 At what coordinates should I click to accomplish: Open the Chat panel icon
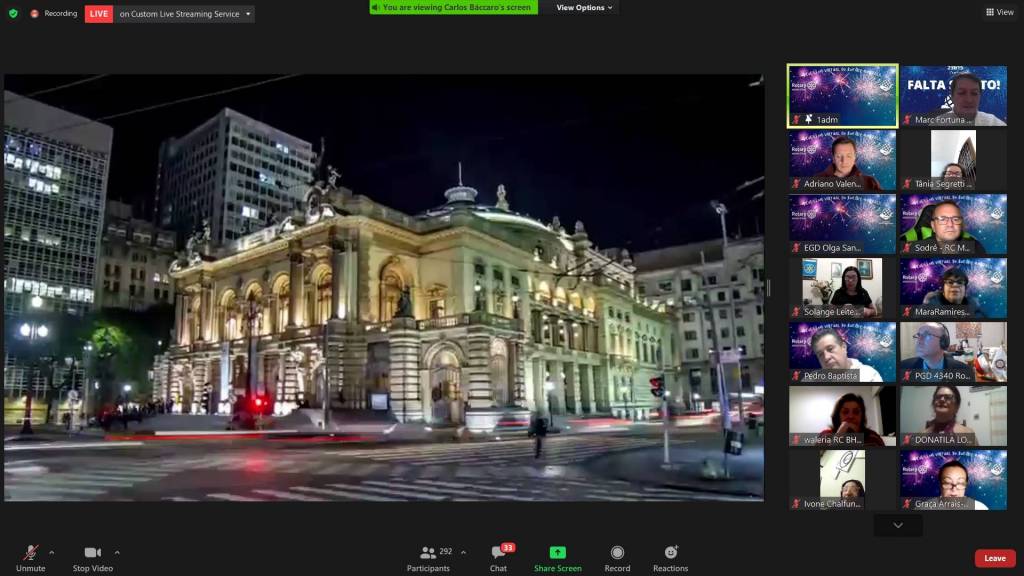pos(498,553)
